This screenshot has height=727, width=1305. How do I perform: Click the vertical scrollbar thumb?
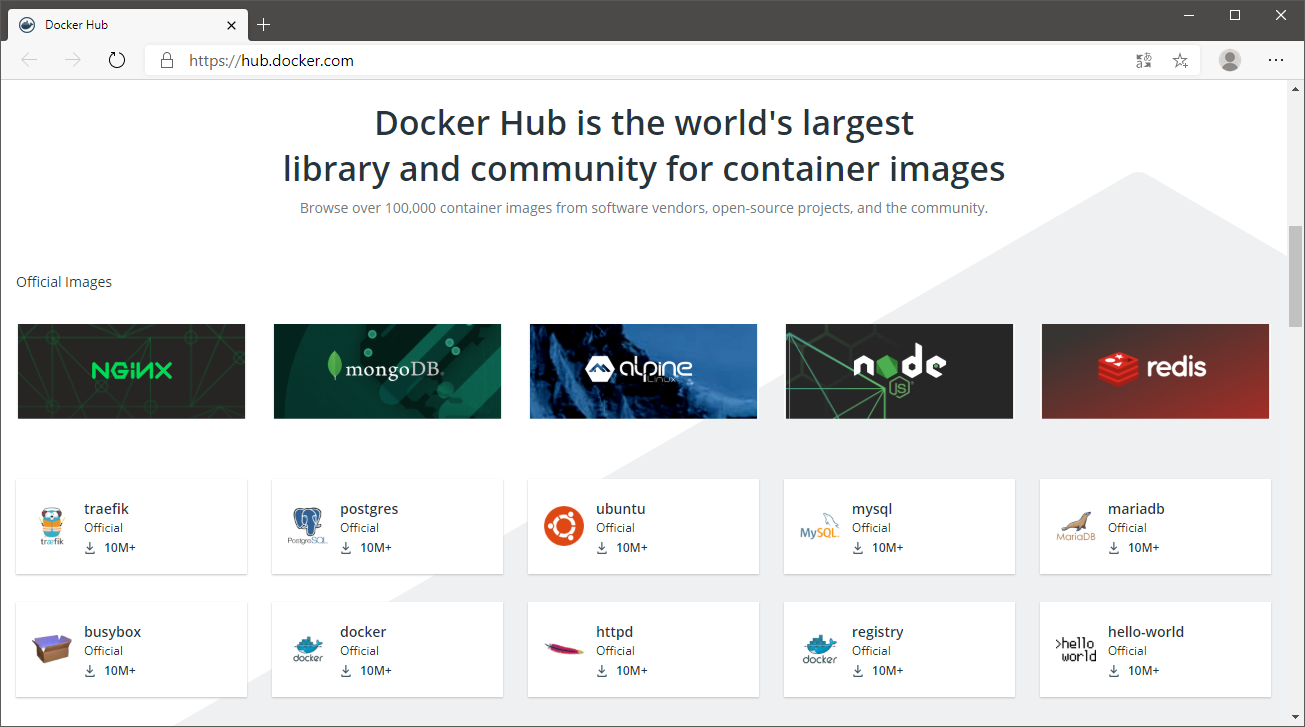[1295, 277]
